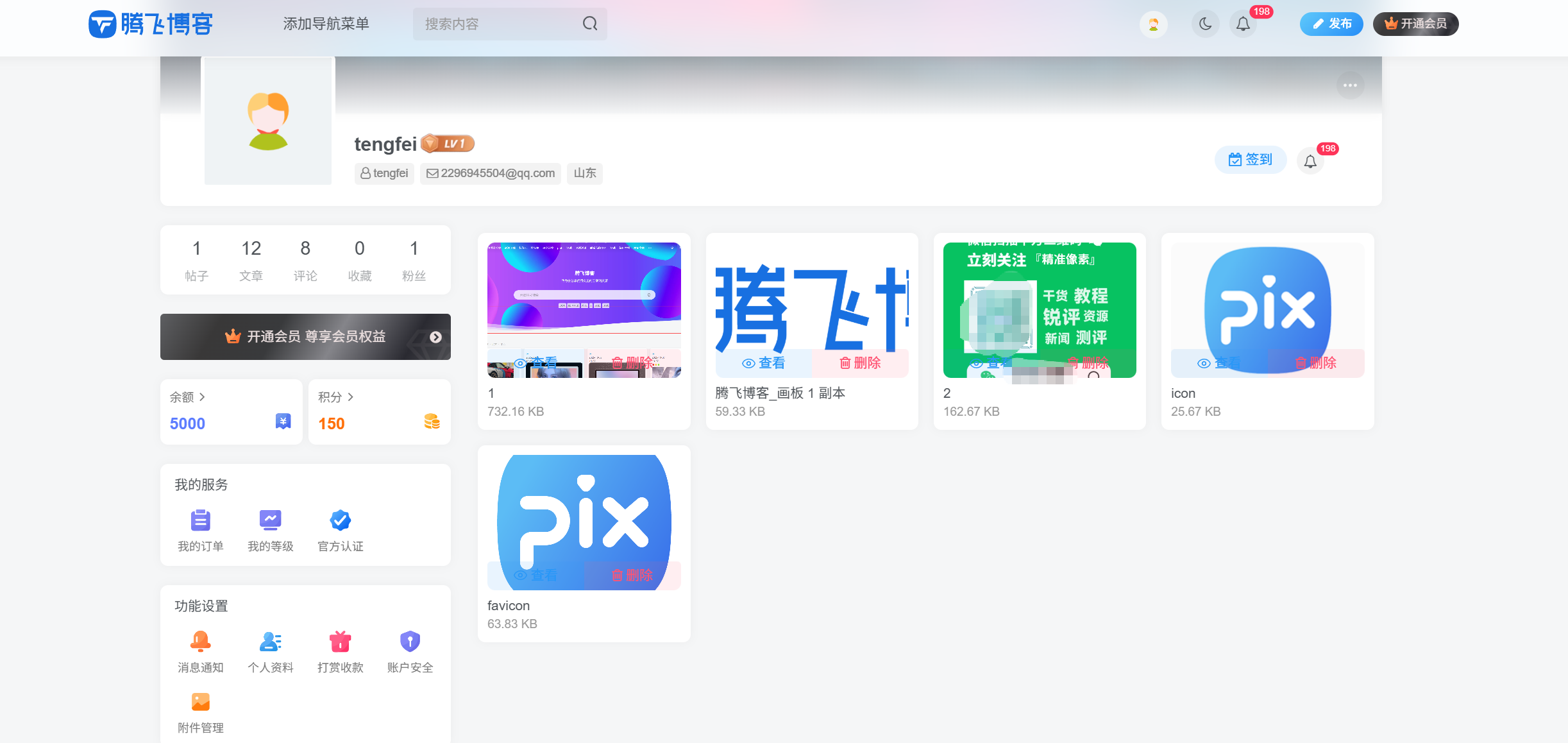The image size is (1568, 743).
Task: Open the 个人资料 profile settings icon
Action: coord(270,641)
